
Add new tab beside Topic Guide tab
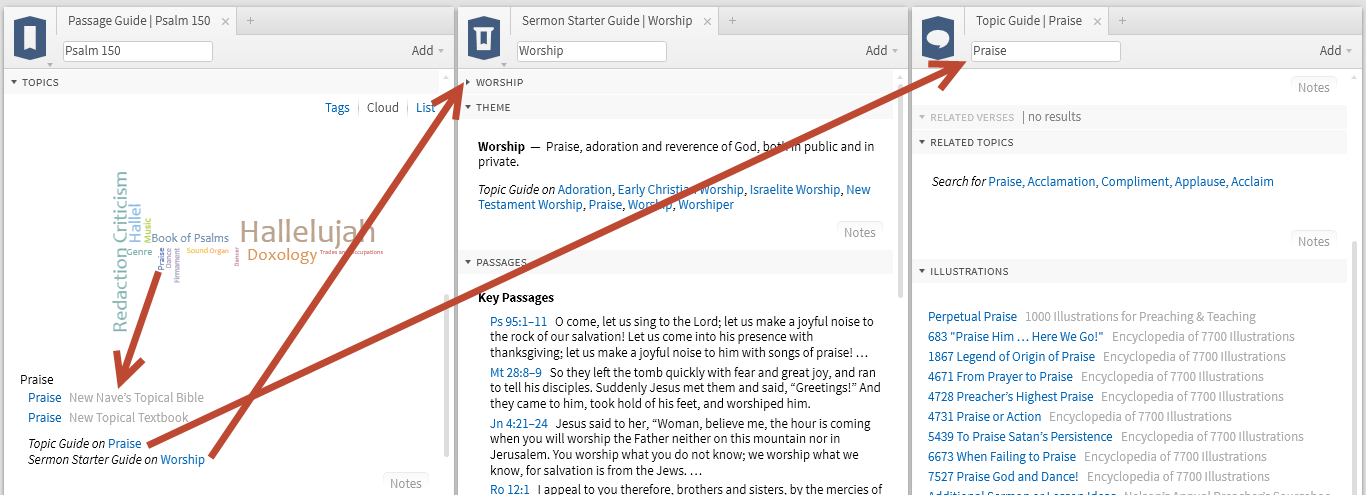tap(1122, 20)
